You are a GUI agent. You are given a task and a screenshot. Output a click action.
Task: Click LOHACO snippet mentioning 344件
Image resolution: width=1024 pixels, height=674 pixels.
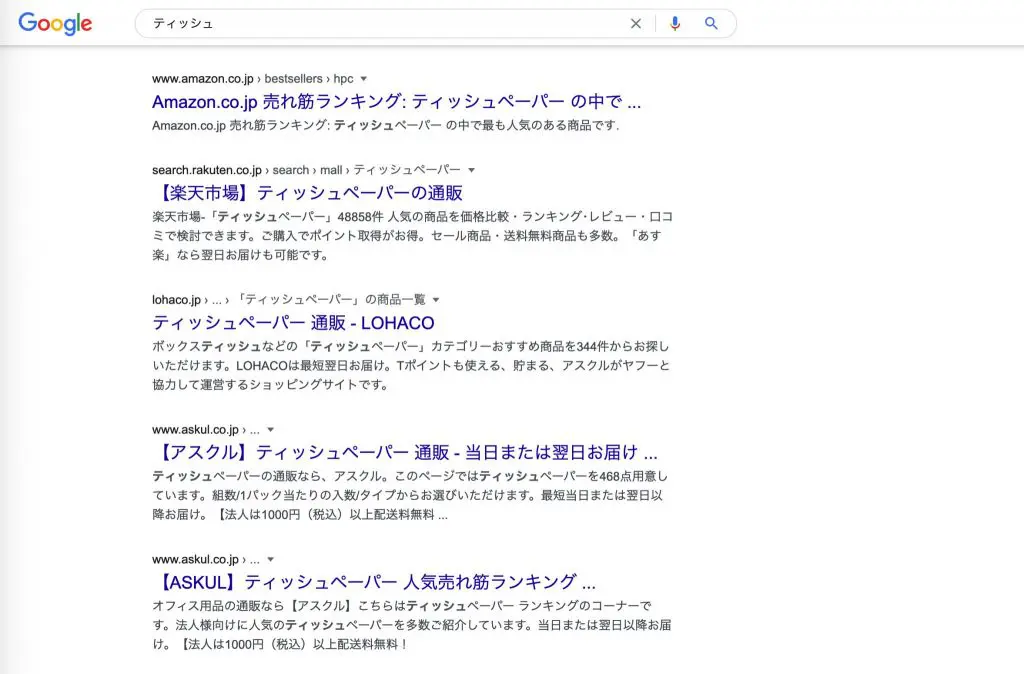411,365
